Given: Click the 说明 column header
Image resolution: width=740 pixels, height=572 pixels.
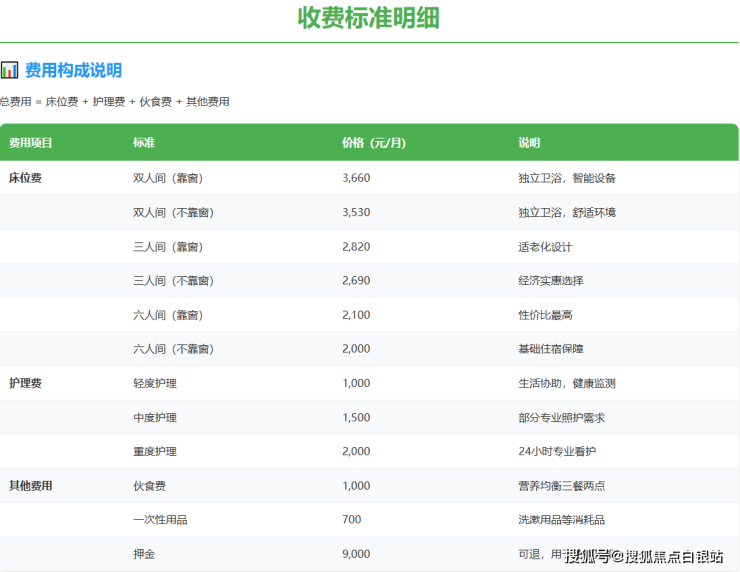Looking at the screenshot, I should [x=529, y=143].
